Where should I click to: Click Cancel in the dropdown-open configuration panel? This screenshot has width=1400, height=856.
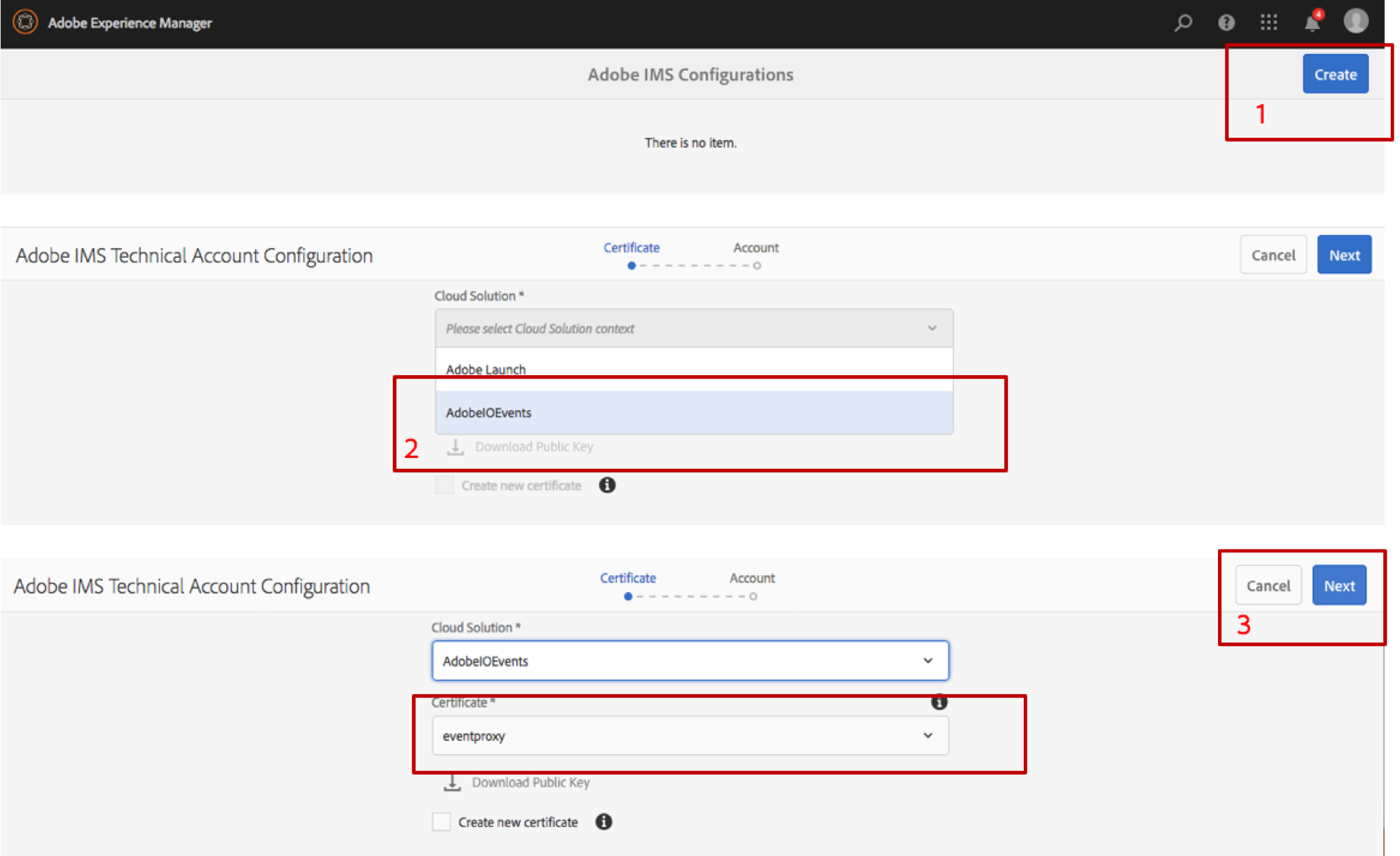click(x=1273, y=255)
